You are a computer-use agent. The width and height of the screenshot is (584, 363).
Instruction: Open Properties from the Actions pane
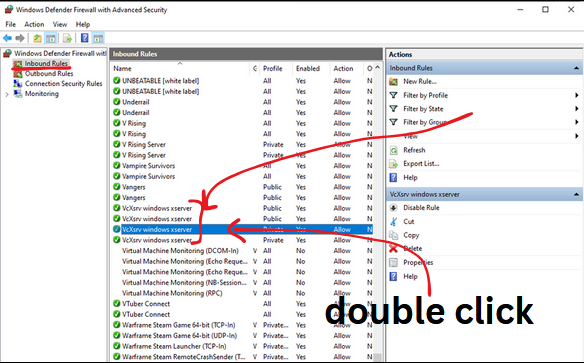pos(418,262)
